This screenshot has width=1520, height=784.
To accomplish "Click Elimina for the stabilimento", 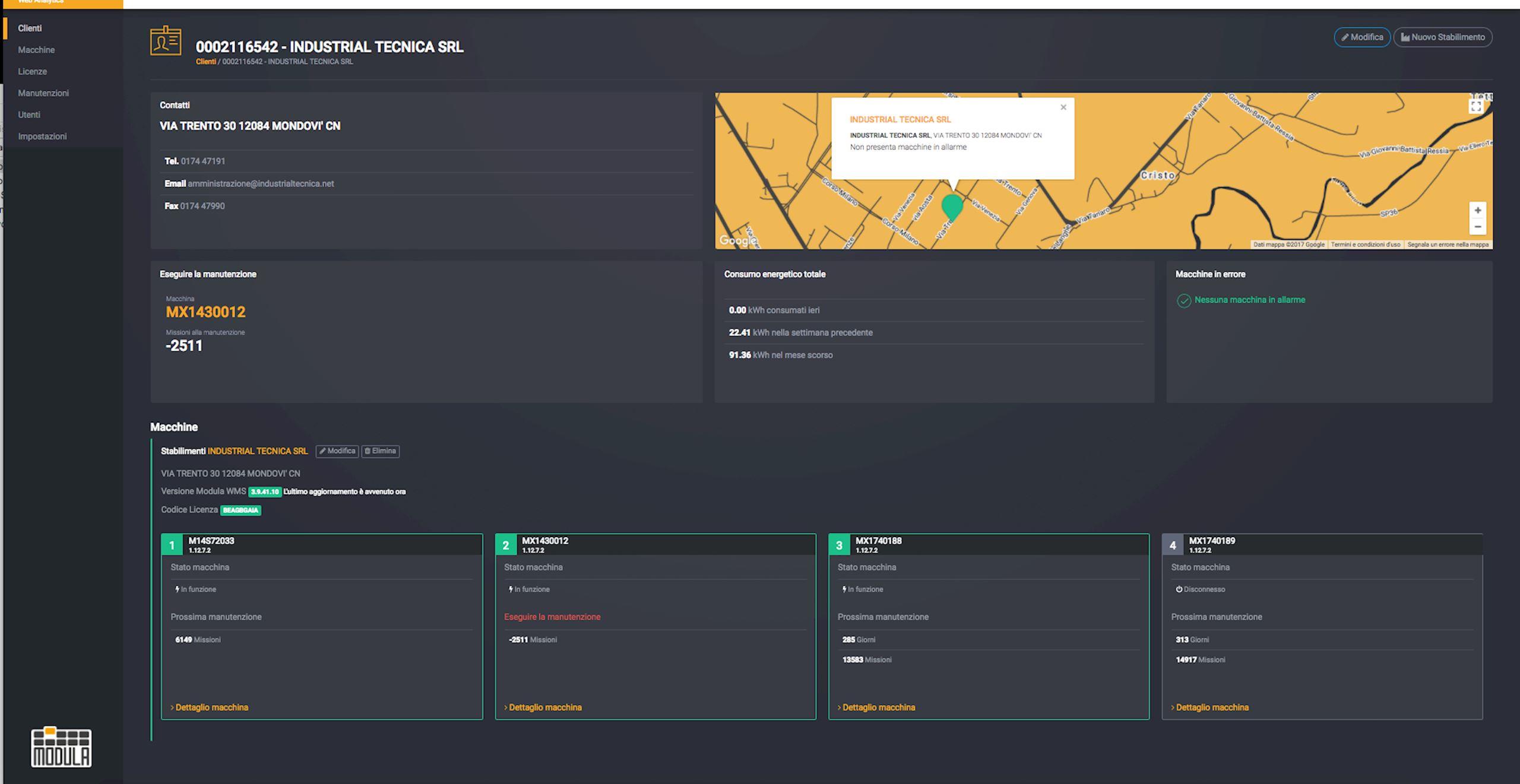I will 380,451.
